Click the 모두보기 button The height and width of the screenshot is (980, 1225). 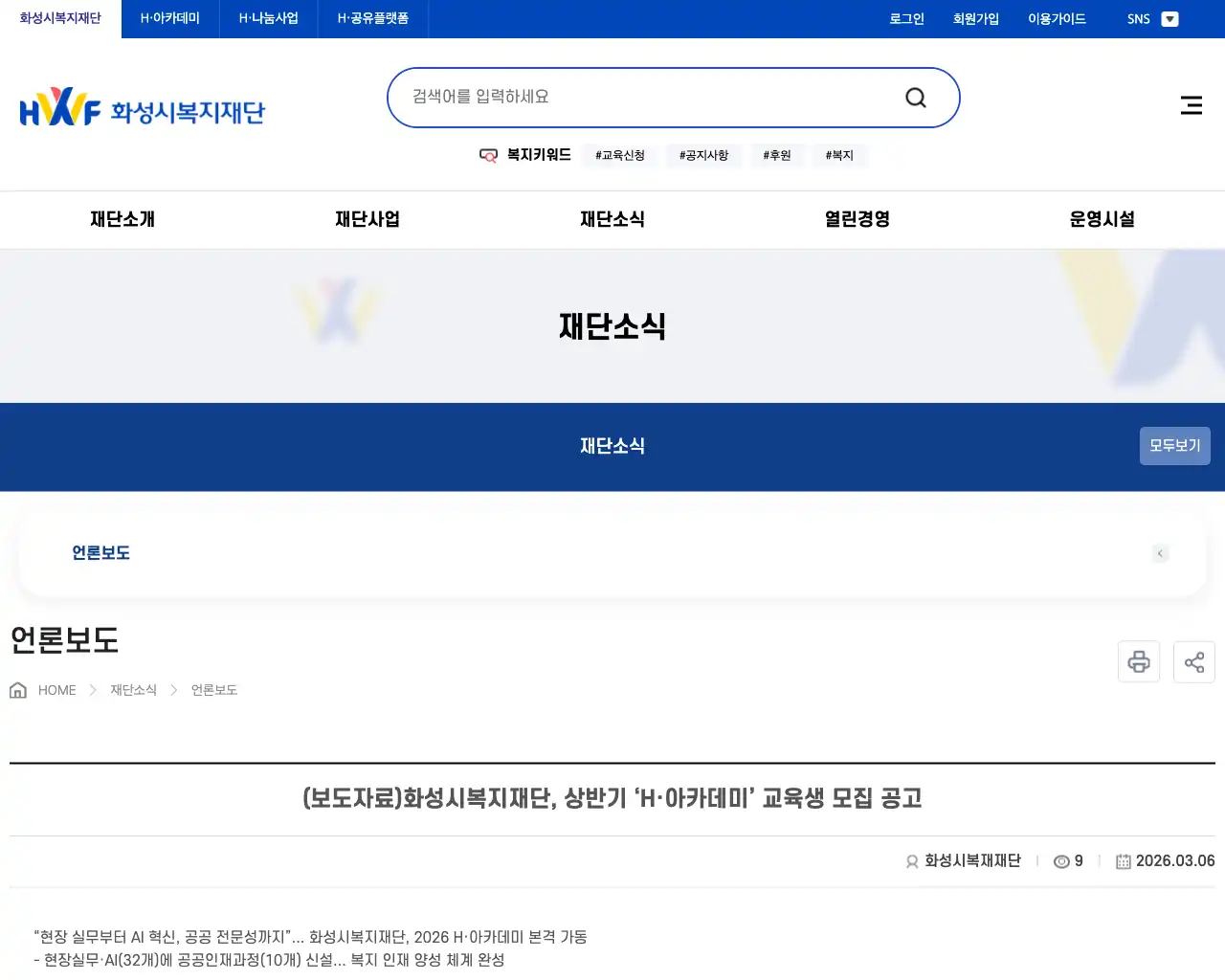click(1174, 446)
